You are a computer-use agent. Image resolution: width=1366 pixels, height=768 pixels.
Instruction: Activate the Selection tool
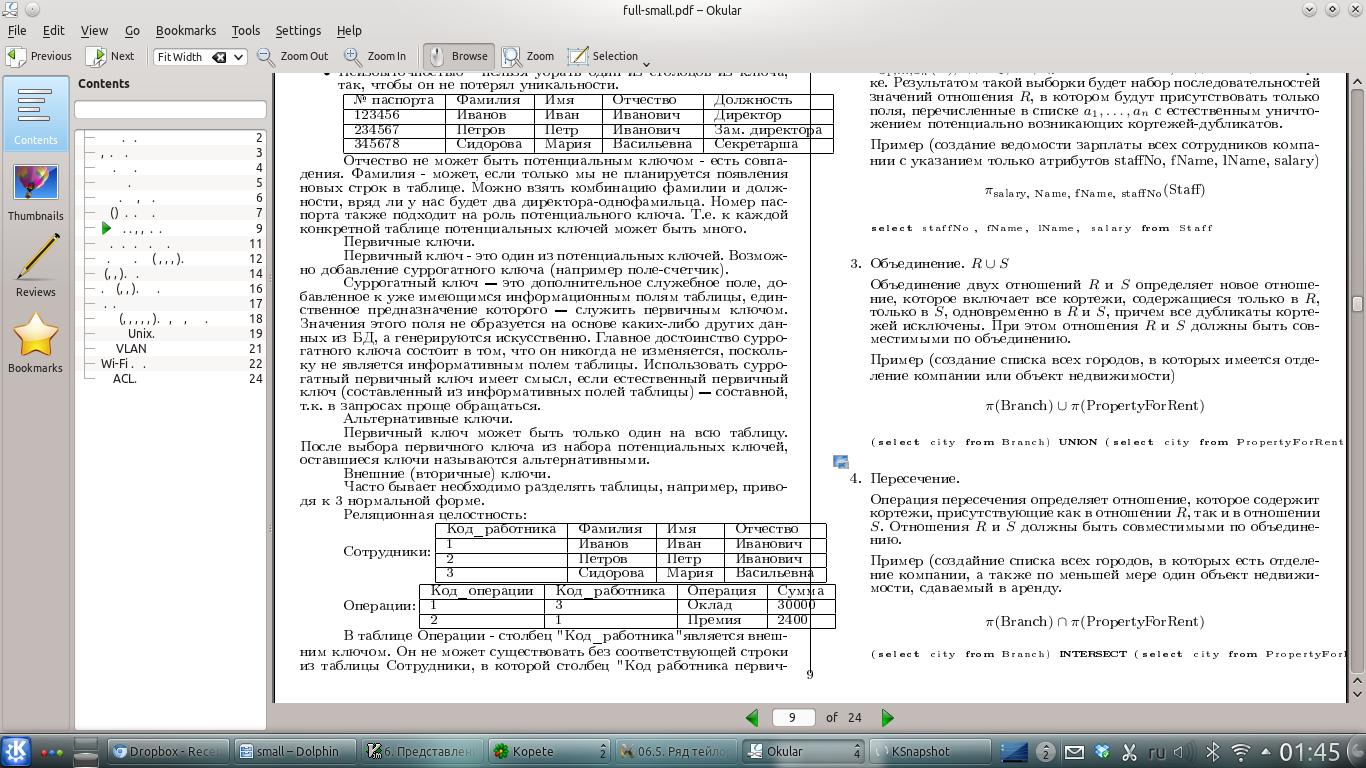coord(603,56)
